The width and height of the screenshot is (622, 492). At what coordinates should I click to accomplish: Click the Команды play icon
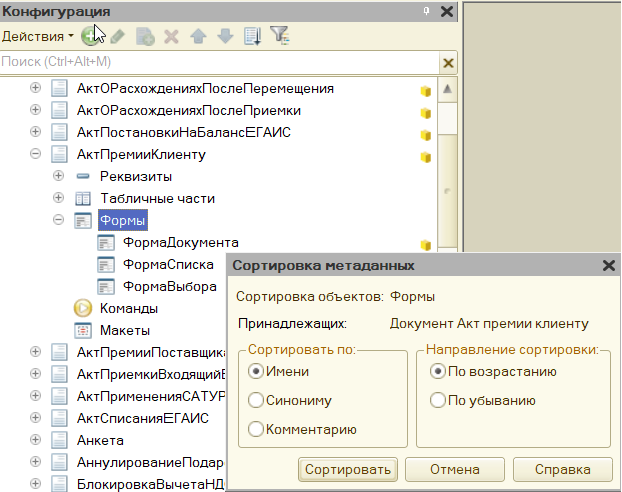(x=83, y=308)
